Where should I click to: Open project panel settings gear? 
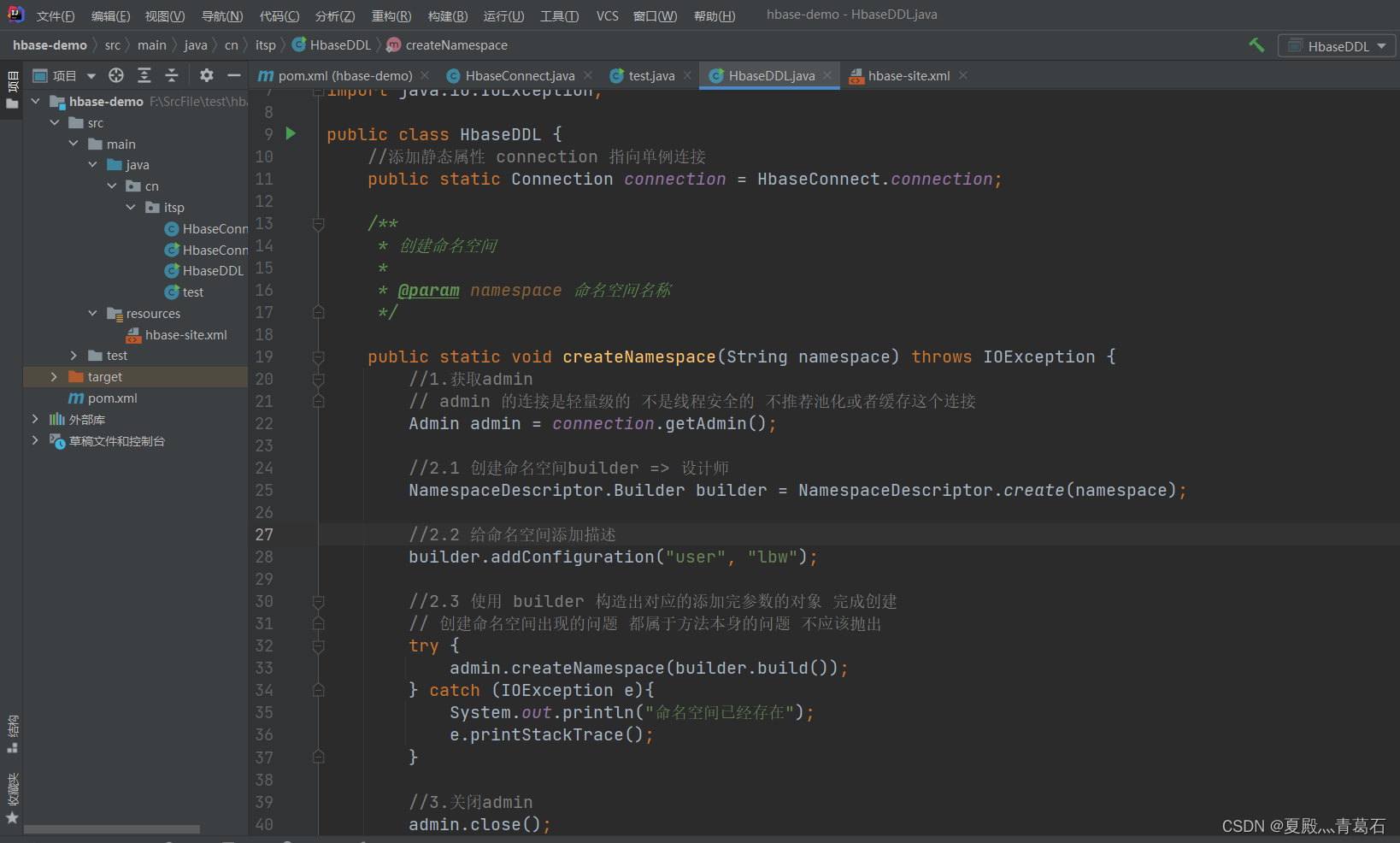tap(206, 75)
